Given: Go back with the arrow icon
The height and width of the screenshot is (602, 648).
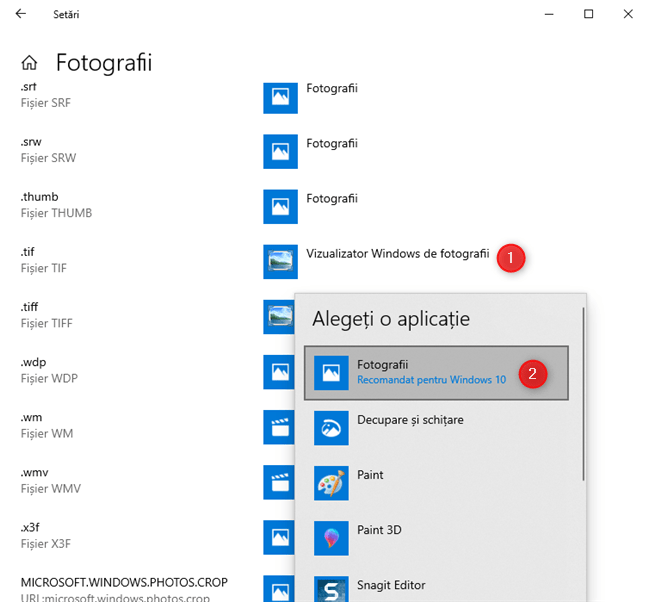Looking at the screenshot, I should [20, 14].
